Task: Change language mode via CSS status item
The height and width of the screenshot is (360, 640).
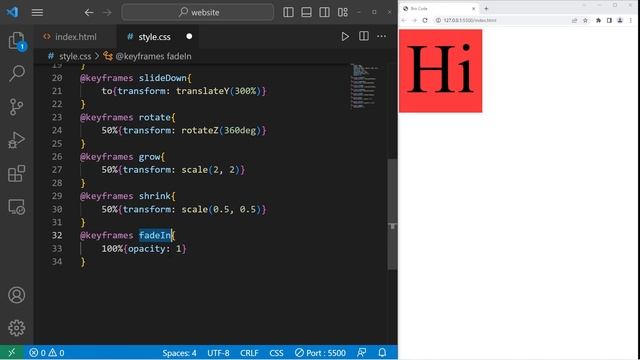Action: pos(276,353)
